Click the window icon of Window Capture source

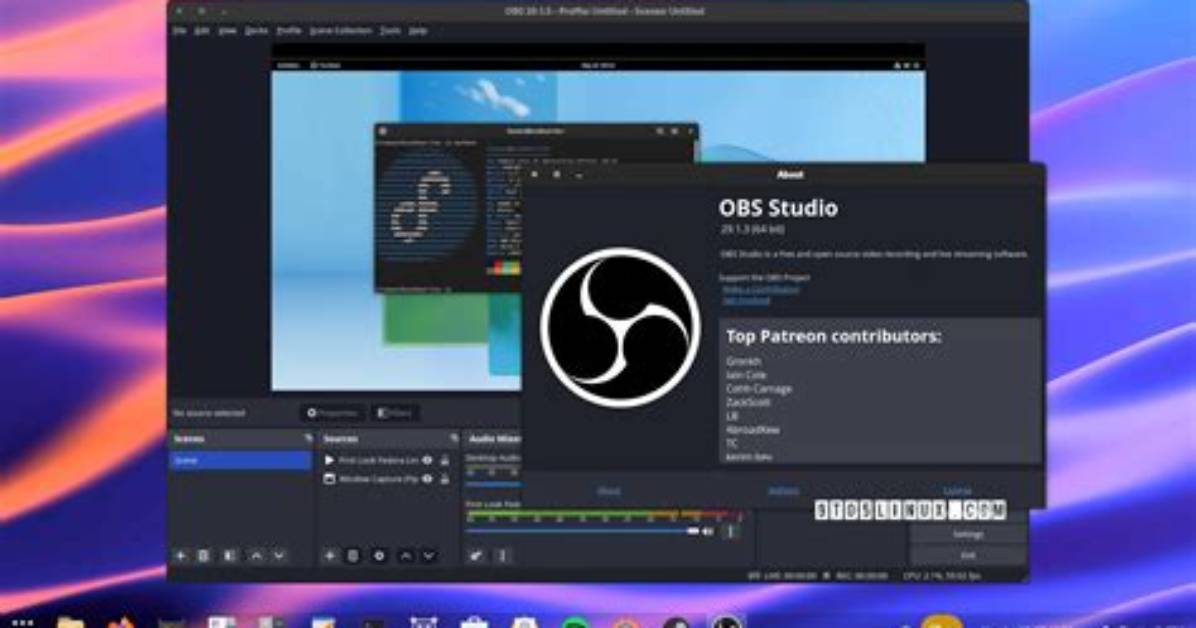point(329,479)
